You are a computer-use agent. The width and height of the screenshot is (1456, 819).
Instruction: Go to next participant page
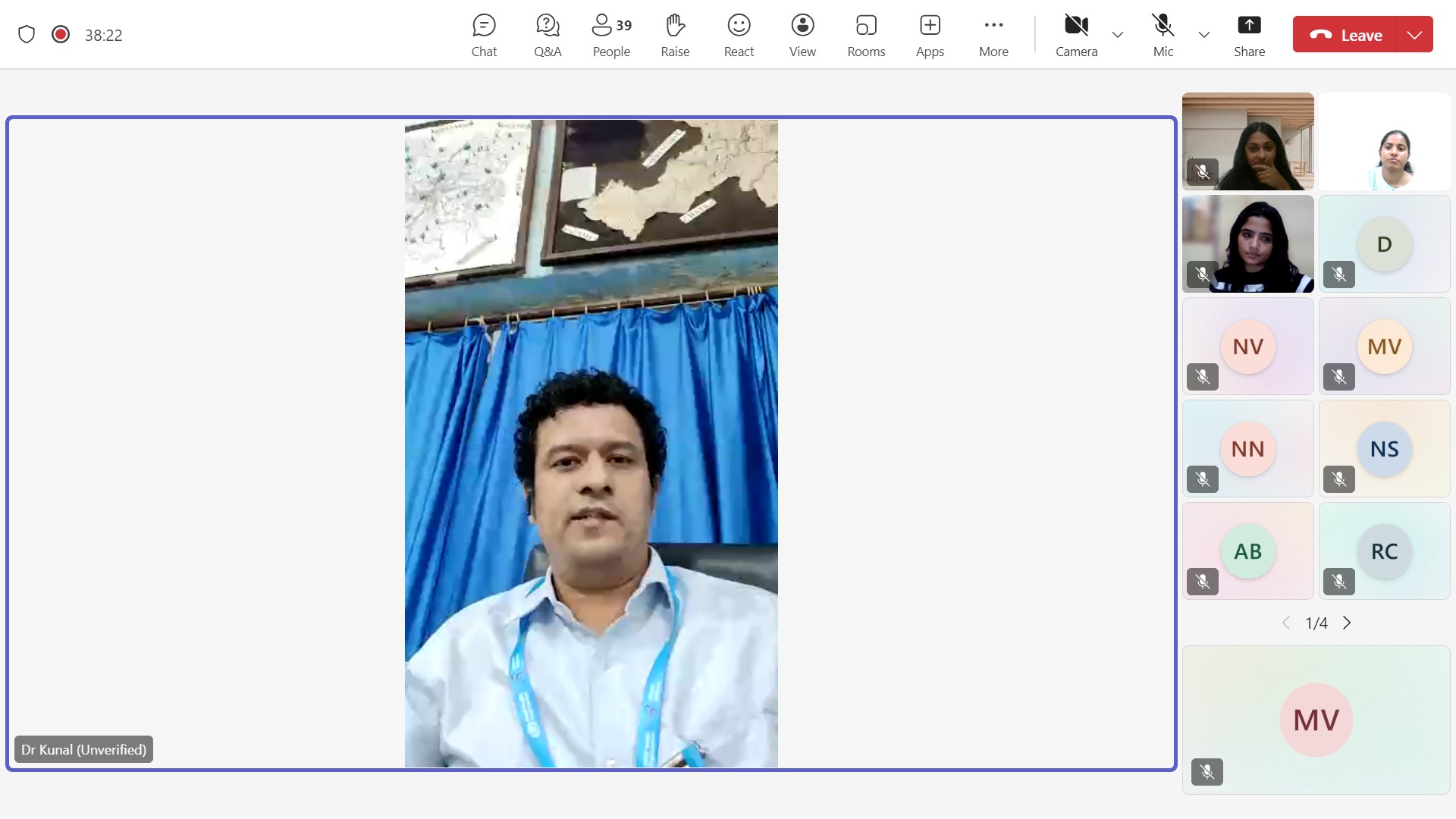point(1347,623)
